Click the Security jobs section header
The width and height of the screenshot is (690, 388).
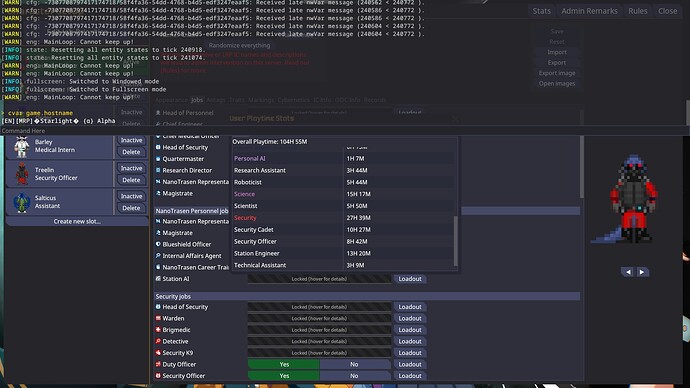[367, 296]
